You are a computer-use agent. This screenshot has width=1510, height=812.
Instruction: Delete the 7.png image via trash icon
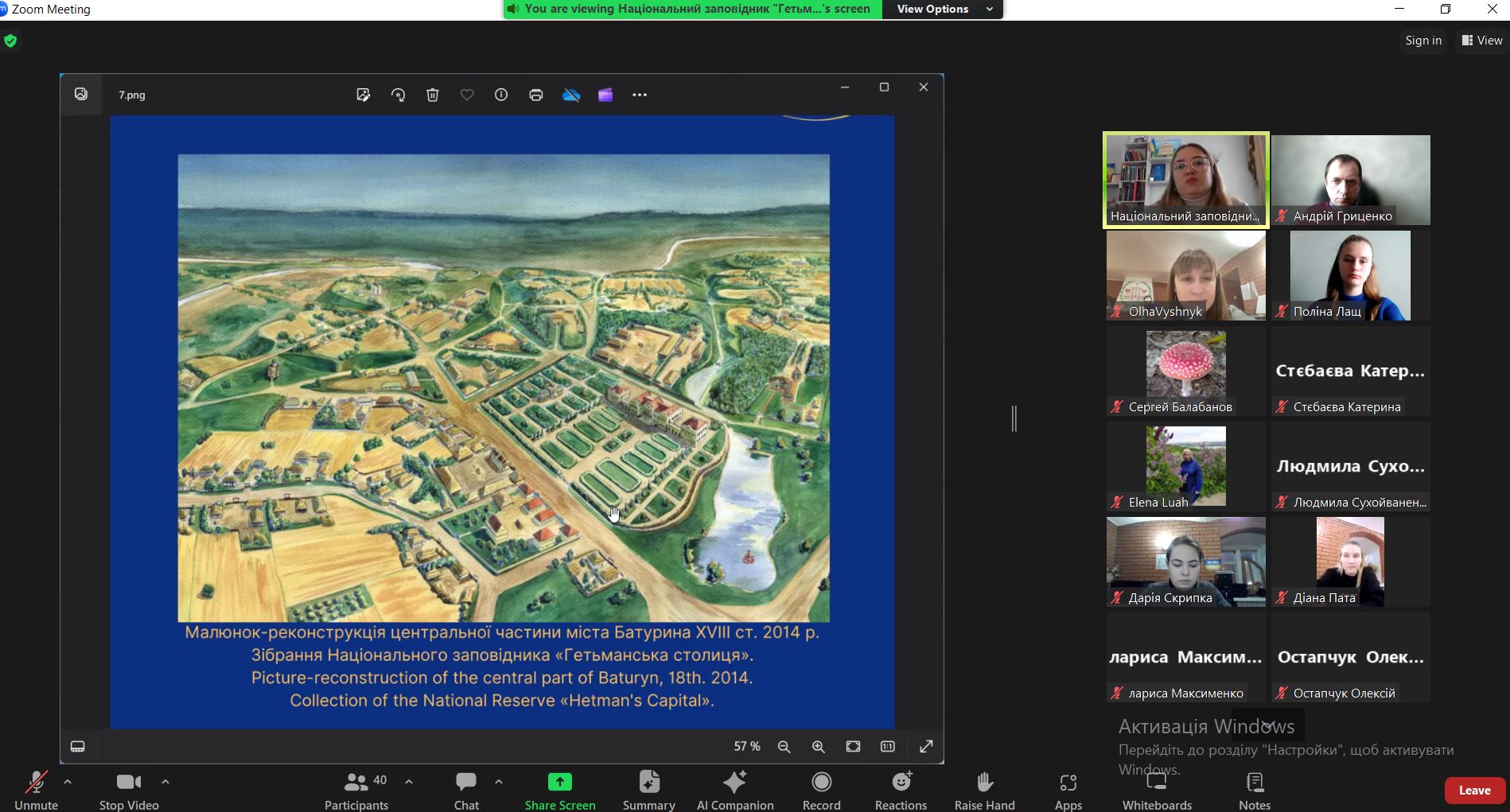coord(433,95)
